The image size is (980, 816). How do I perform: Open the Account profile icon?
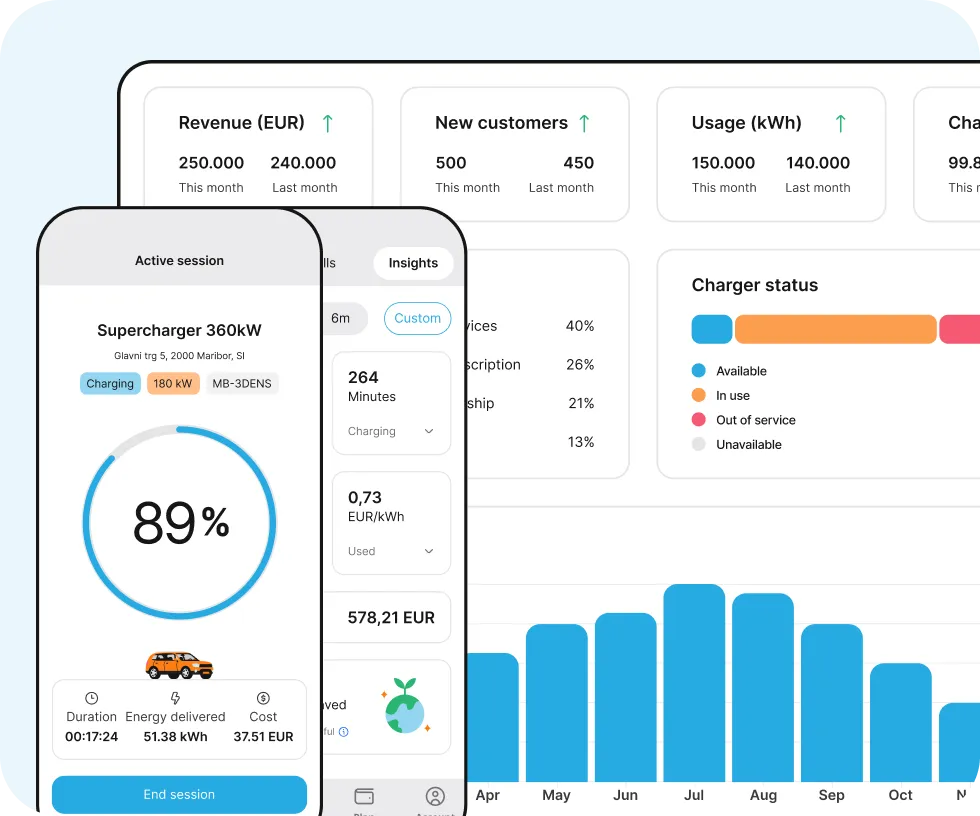pos(435,796)
